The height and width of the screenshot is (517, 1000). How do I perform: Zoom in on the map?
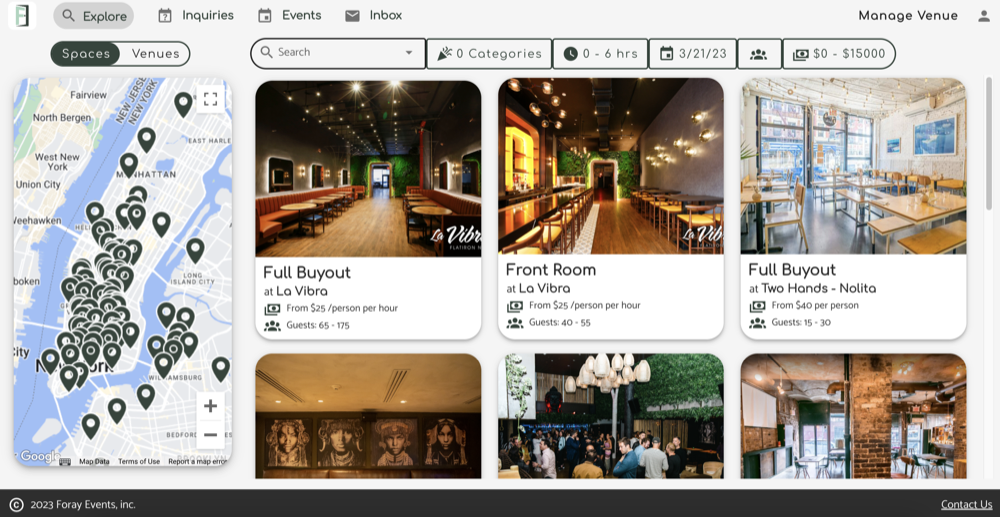coord(210,406)
